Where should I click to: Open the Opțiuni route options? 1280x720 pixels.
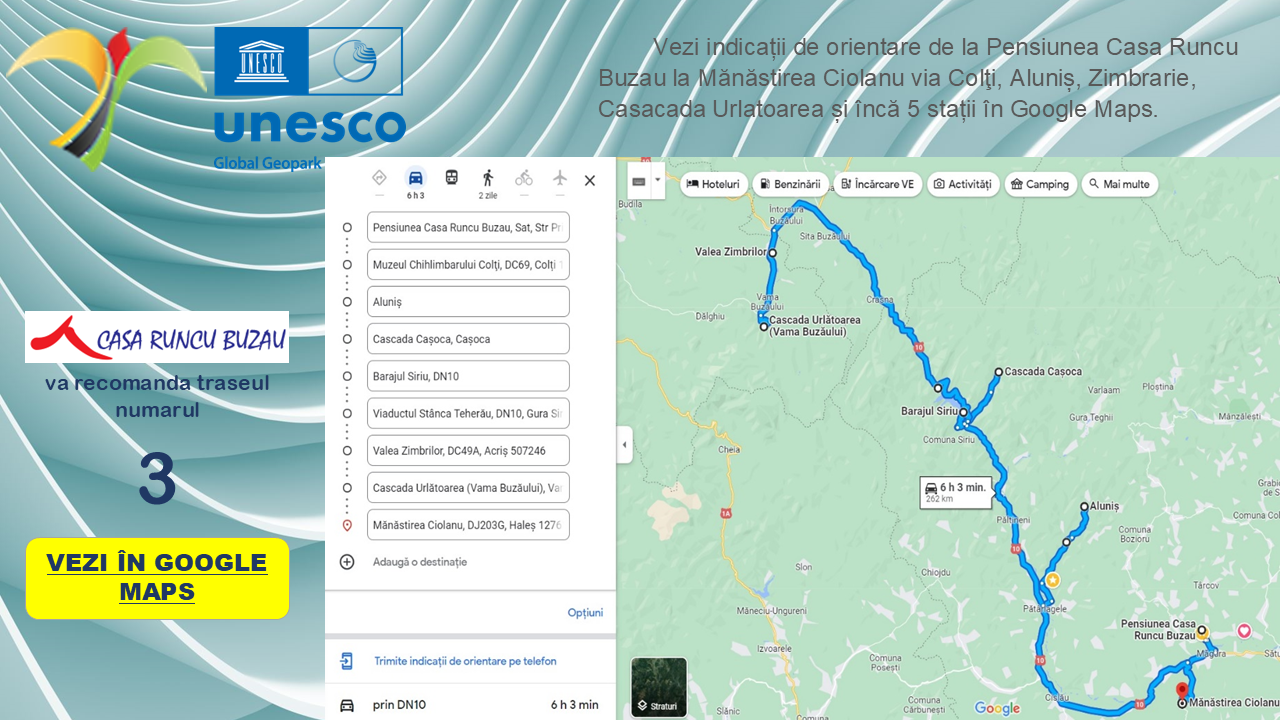click(x=585, y=613)
